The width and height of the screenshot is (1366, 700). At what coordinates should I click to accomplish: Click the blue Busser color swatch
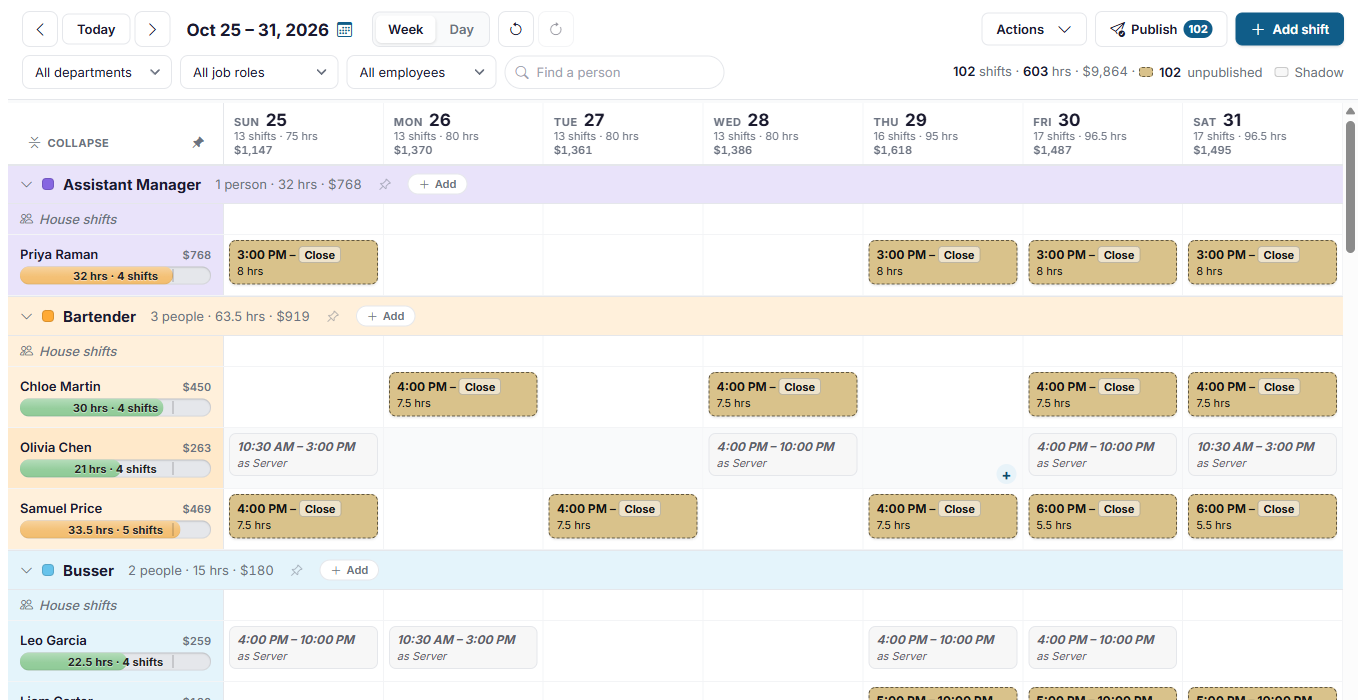pyautogui.click(x=48, y=570)
